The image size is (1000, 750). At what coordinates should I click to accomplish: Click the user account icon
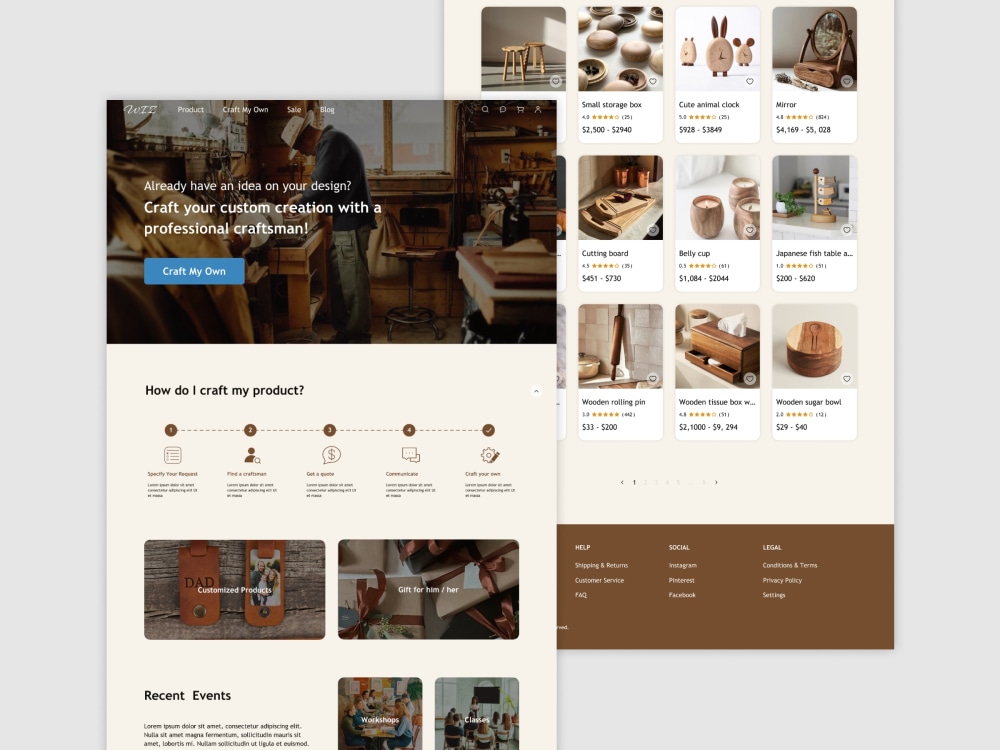point(538,110)
